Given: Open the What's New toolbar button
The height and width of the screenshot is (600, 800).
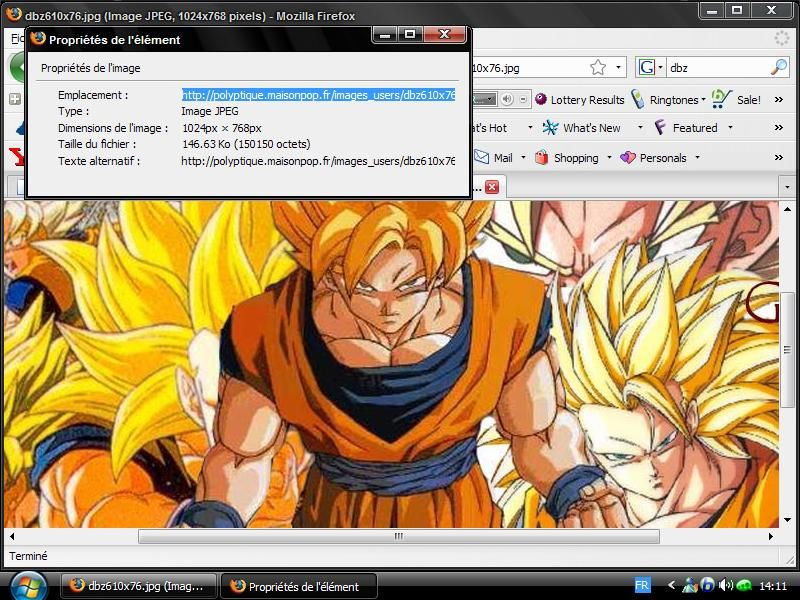Looking at the screenshot, I should pos(591,128).
